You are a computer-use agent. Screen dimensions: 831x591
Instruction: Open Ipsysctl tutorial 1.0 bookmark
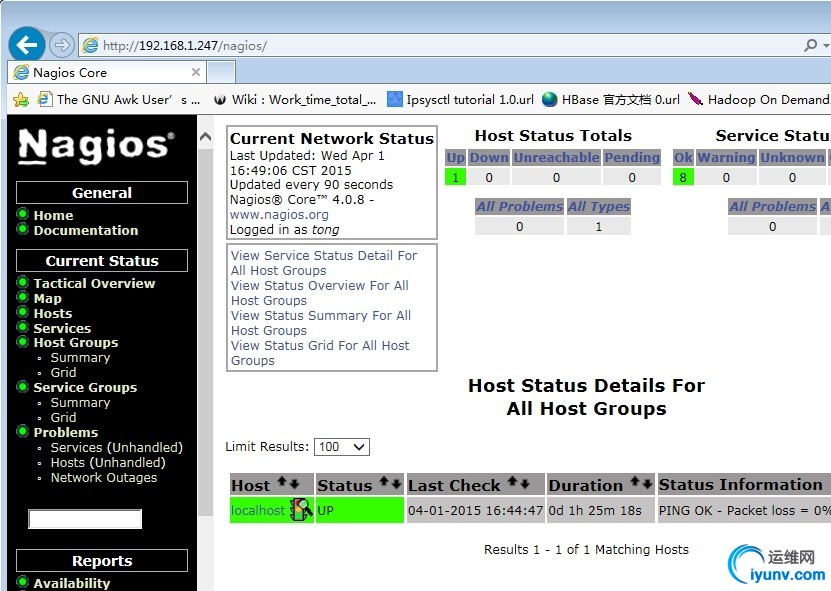click(x=460, y=99)
